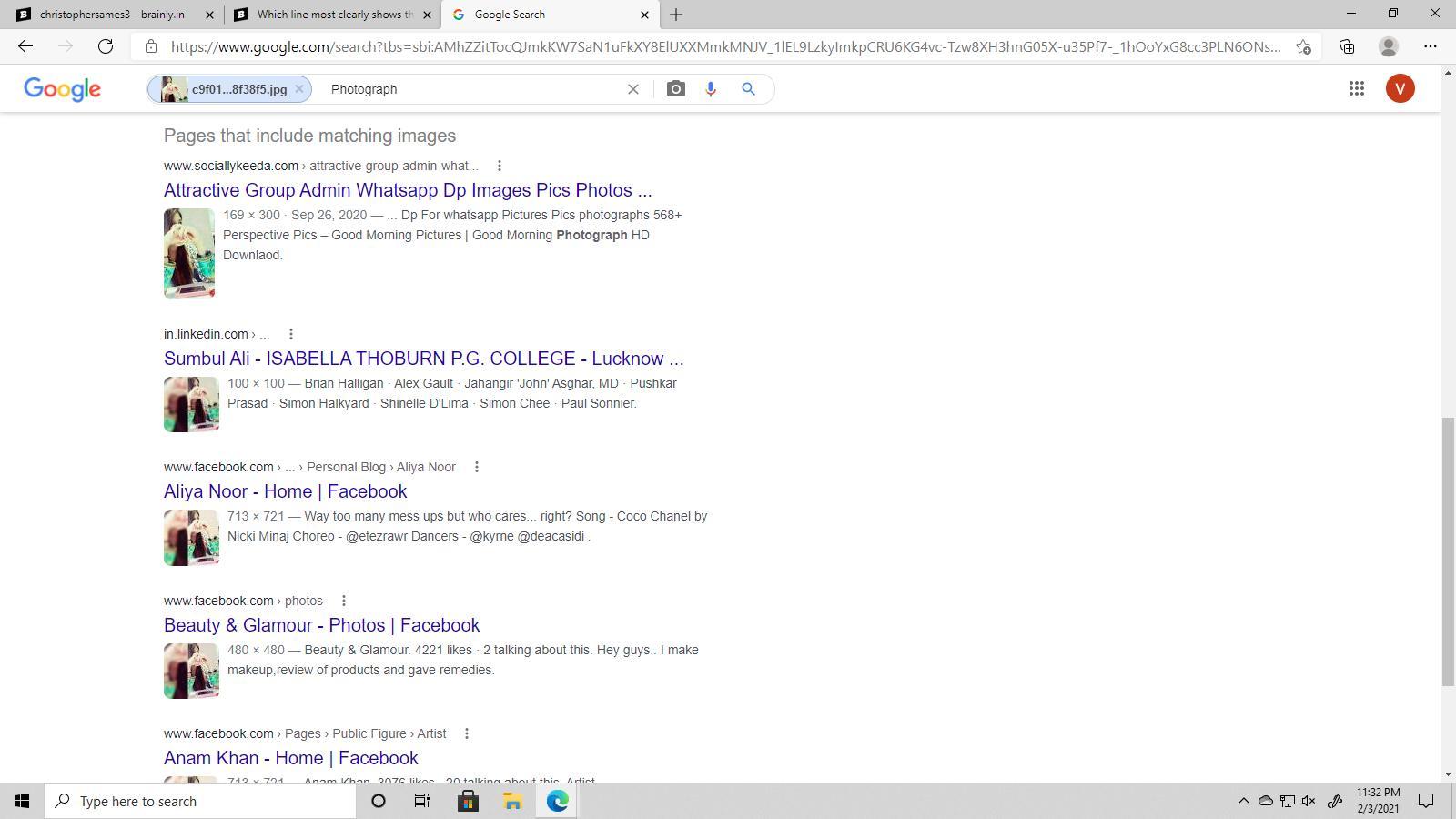Image resolution: width=1456 pixels, height=819 pixels.
Task: Click the search query field containing 'Photograph'
Action: pos(473,89)
